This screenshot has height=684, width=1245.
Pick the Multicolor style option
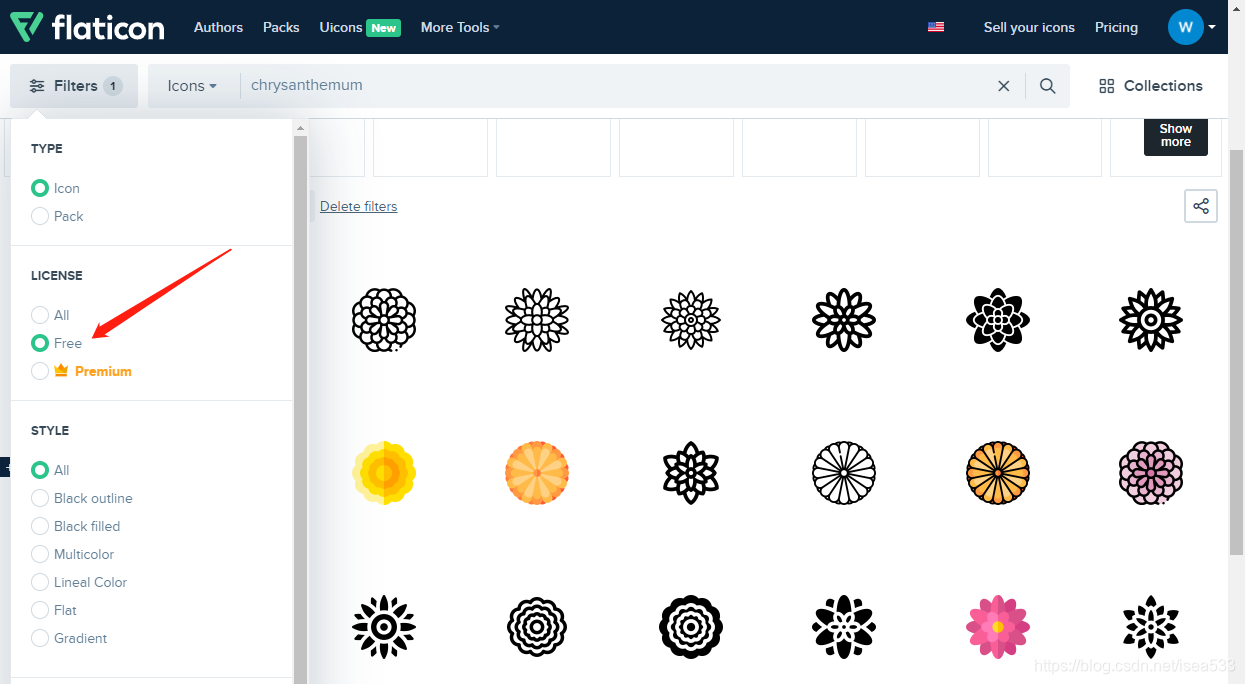point(73,554)
